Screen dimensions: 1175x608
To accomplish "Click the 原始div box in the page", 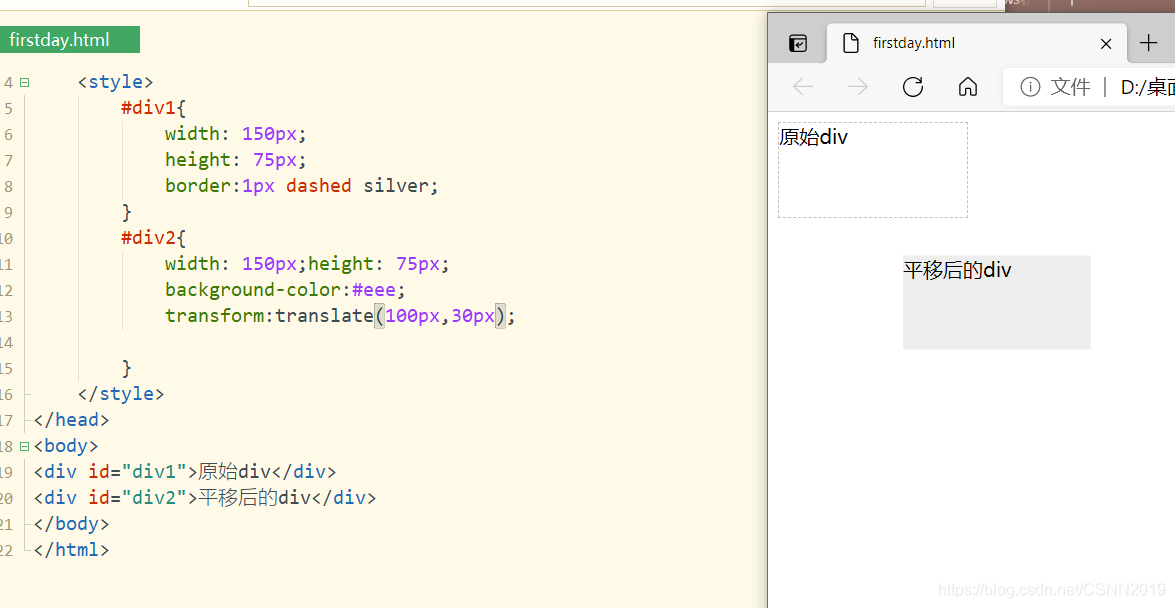I will 873,170.
